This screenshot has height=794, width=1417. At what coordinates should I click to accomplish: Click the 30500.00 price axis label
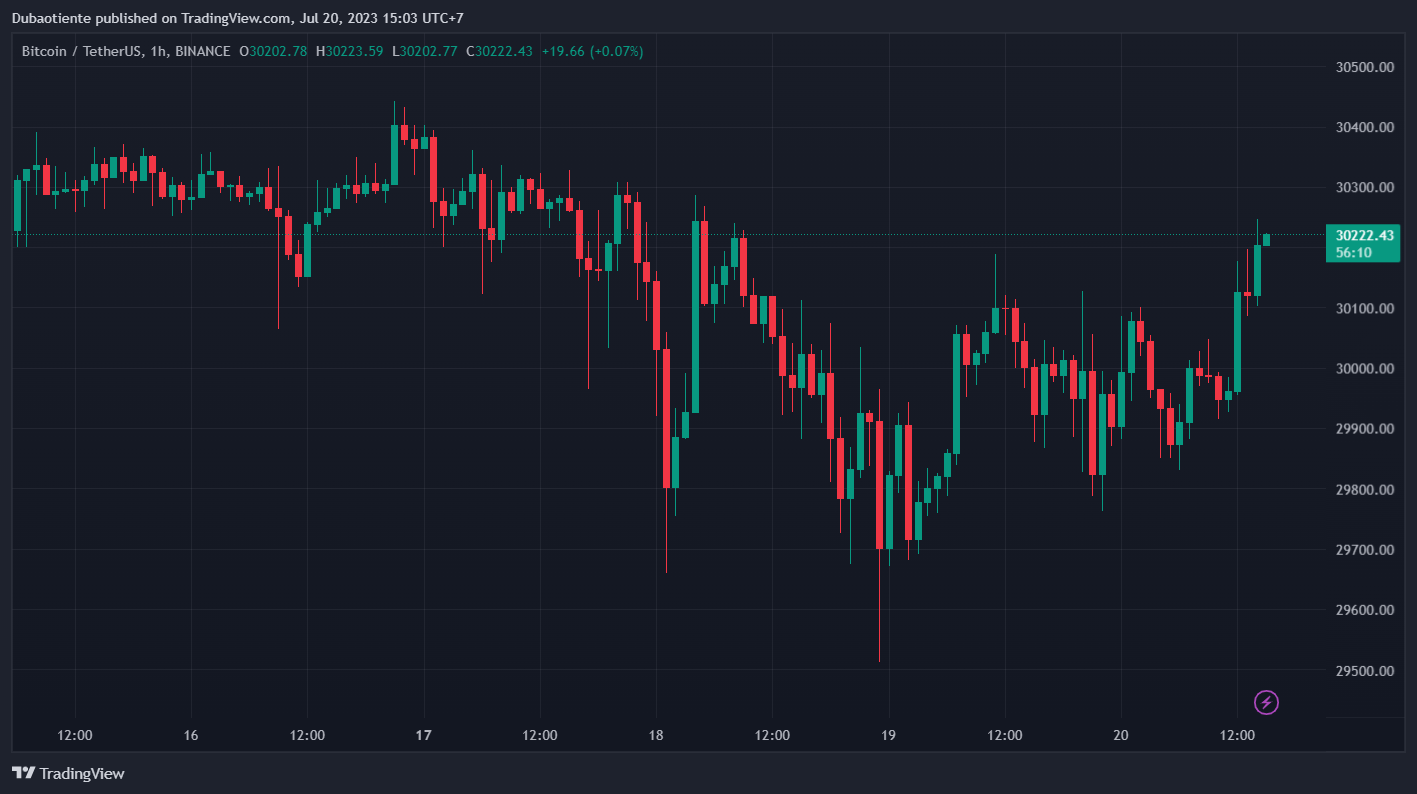1365,67
